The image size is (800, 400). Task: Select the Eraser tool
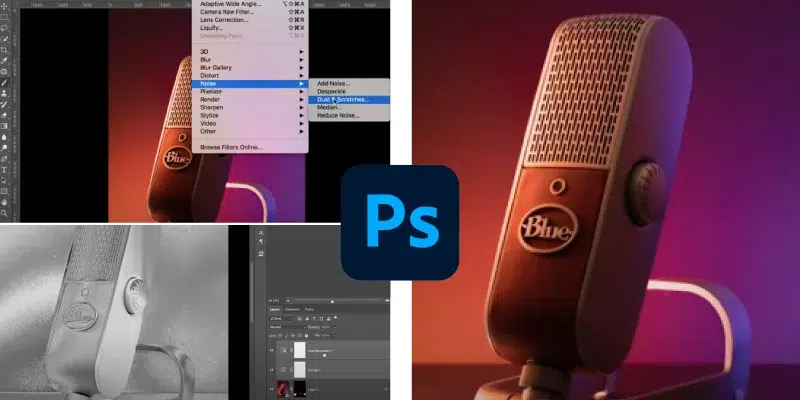[x=5, y=114]
